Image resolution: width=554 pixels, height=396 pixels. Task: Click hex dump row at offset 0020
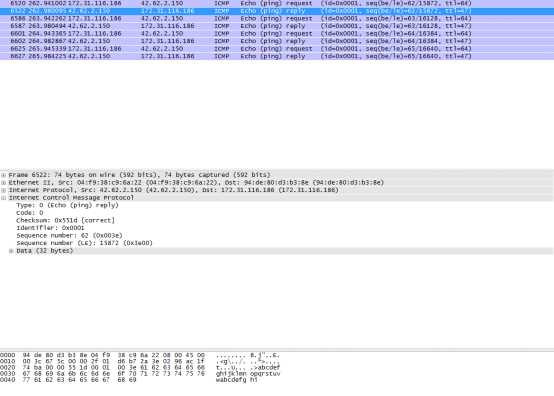(140, 368)
